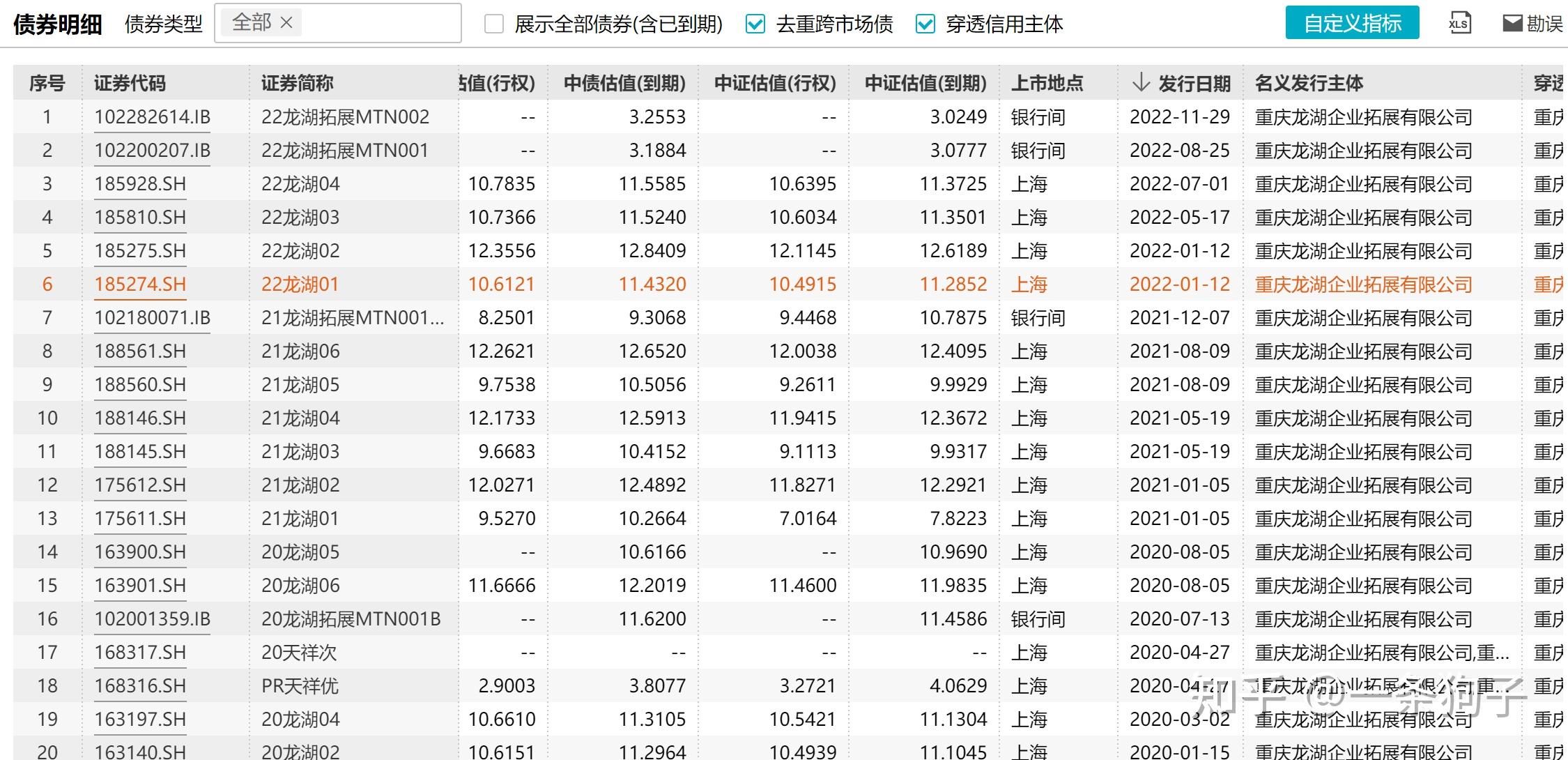Click the 序号 column header
Image resolution: width=1568 pixels, height=760 pixels.
click(47, 84)
